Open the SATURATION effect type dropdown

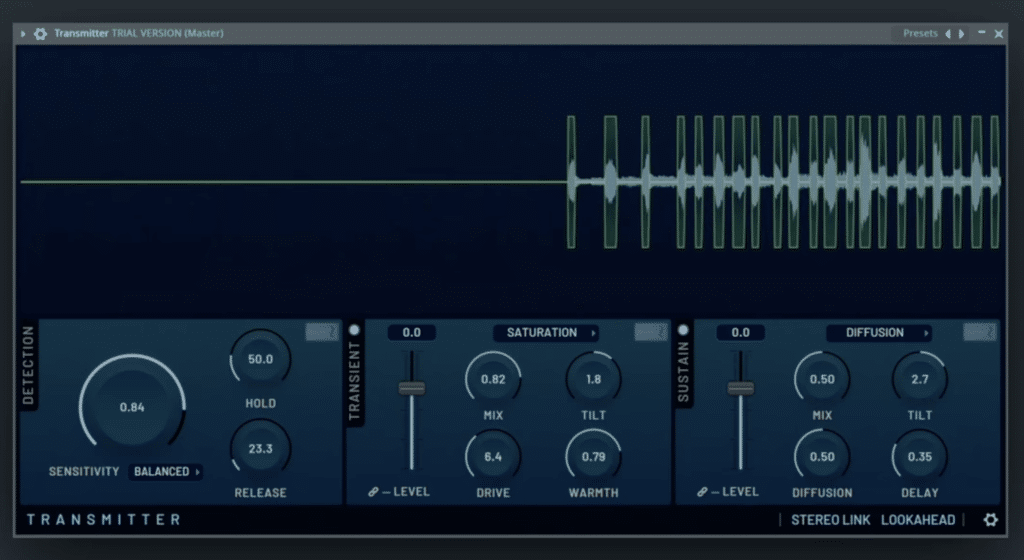pos(547,333)
